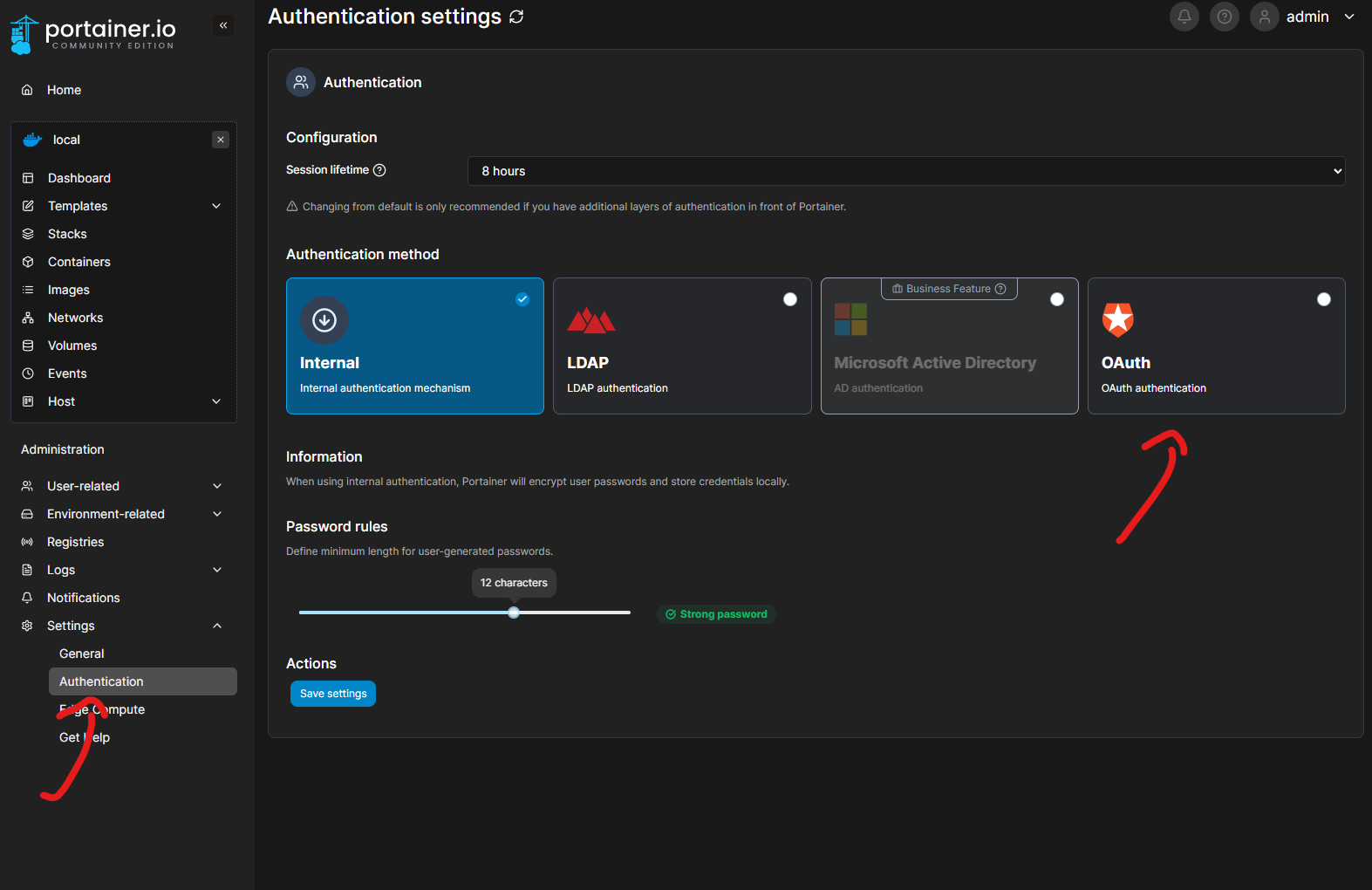This screenshot has width=1372, height=890.
Task: Expand the Environment-related section chevron
Action: click(217, 514)
